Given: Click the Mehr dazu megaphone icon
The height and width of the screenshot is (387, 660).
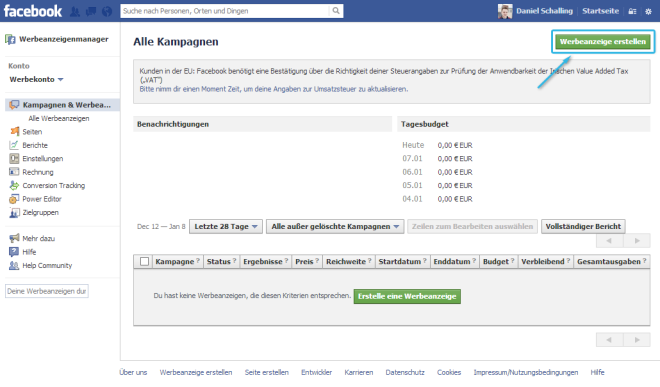Looking at the screenshot, I should [x=14, y=238].
